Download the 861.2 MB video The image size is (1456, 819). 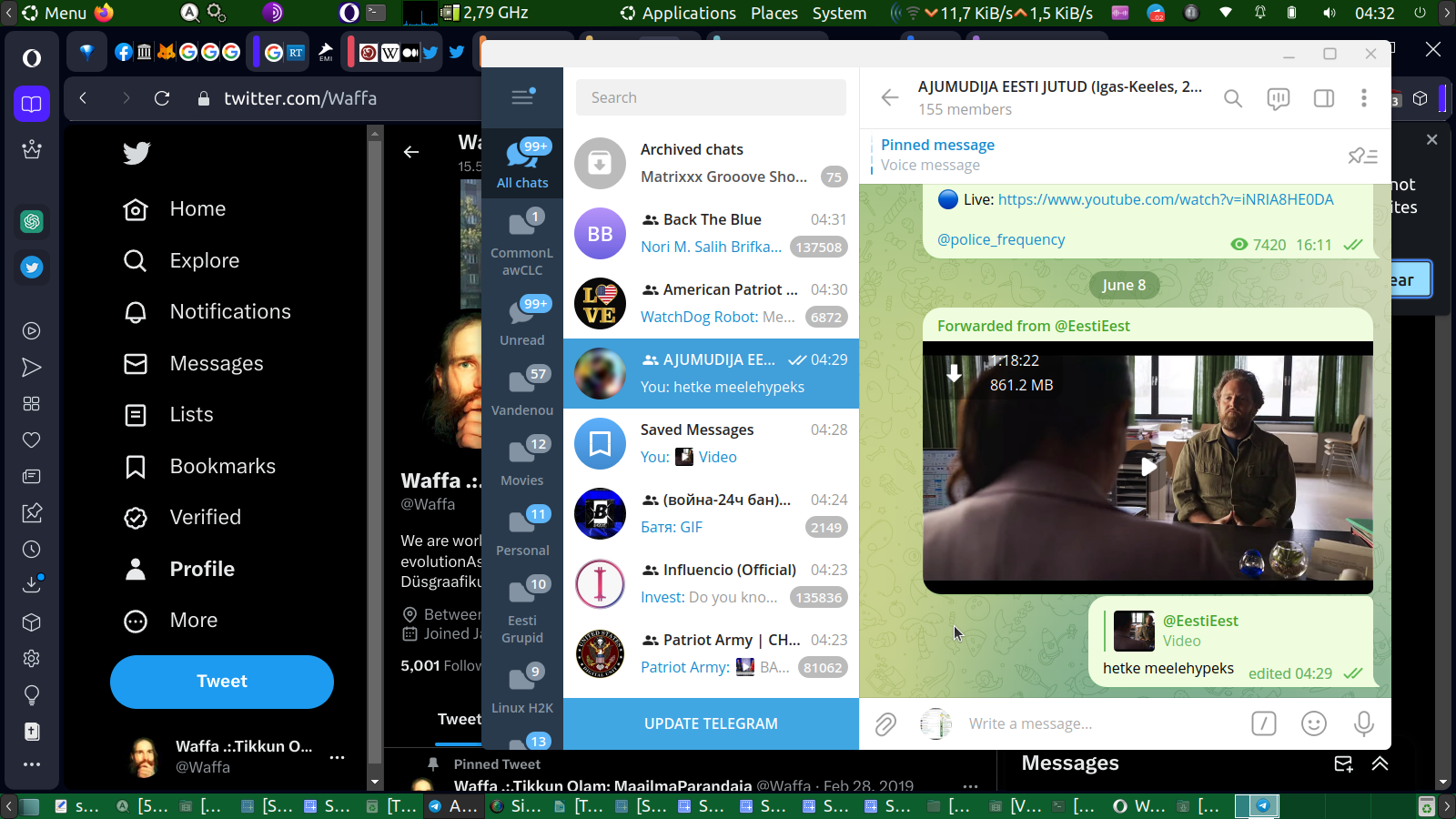954,373
